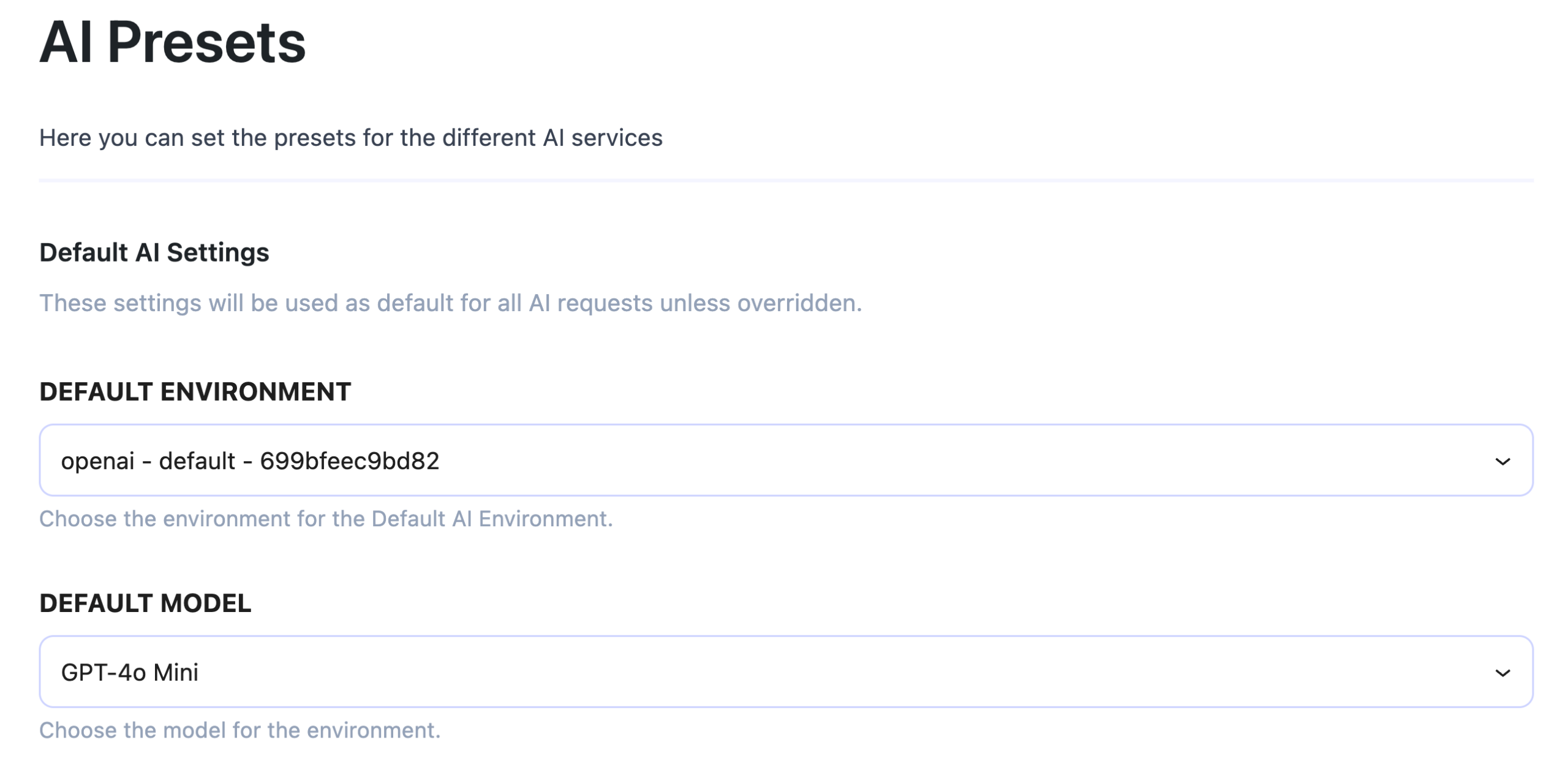Image resolution: width=1568 pixels, height=767 pixels.
Task: Click the 'GPT-4o Mini' selected value
Action: [x=130, y=672]
